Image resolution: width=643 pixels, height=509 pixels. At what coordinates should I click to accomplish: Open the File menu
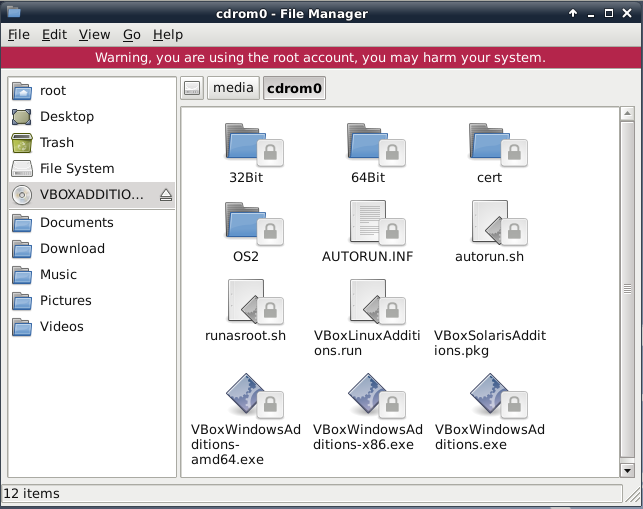(x=19, y=35)
